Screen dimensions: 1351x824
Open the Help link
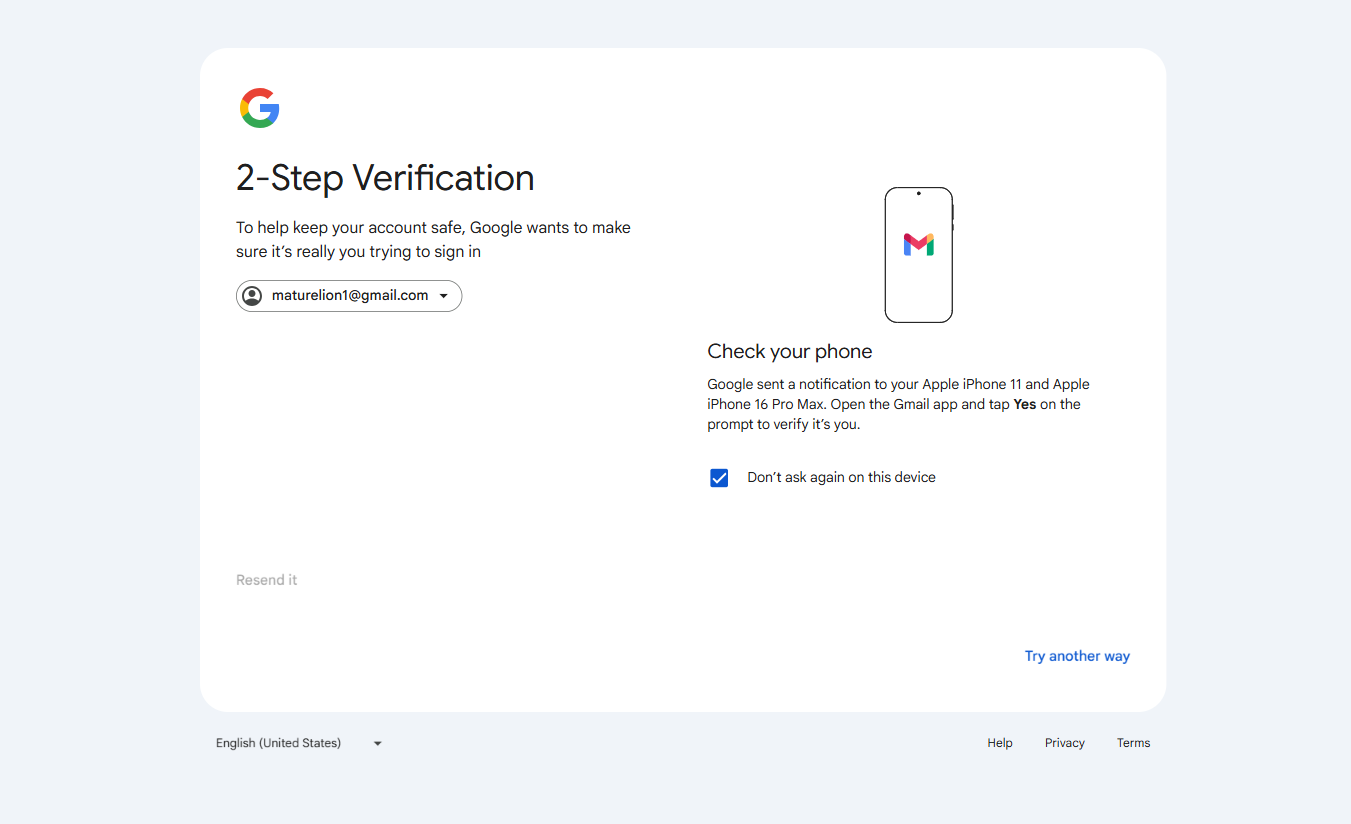(x=1000, y=743)
